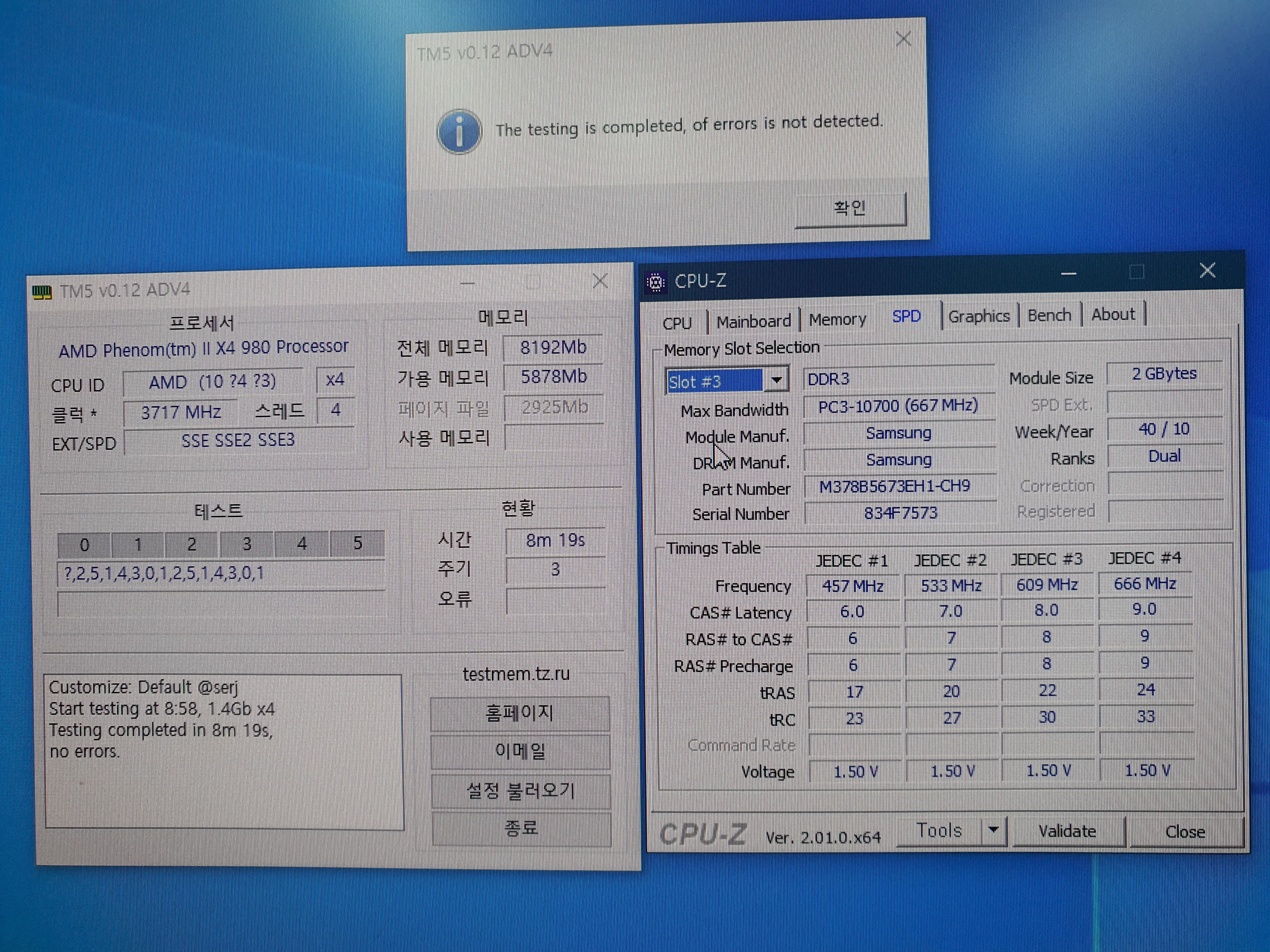Open the Bench tab
This screenshot has width=1270, height=952.
coord(1049,315)
